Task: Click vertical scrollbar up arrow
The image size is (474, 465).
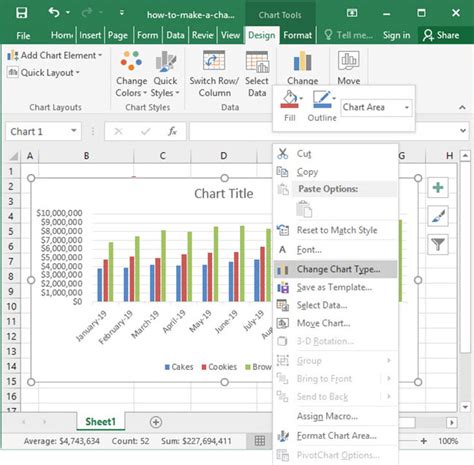Action: pyautogui.click(x=465, y=155)
